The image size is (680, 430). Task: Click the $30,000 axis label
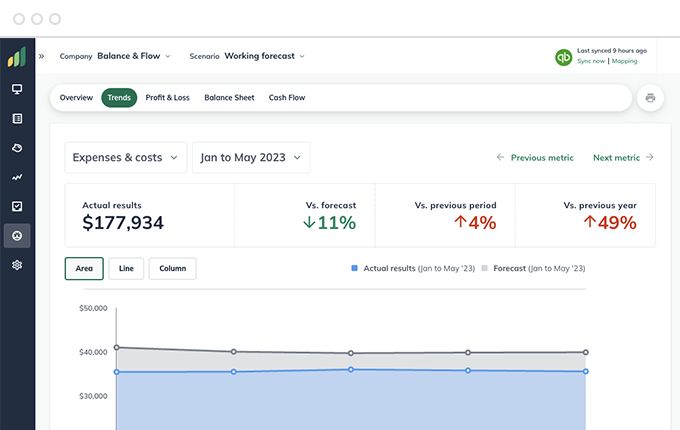click(93, 396)
